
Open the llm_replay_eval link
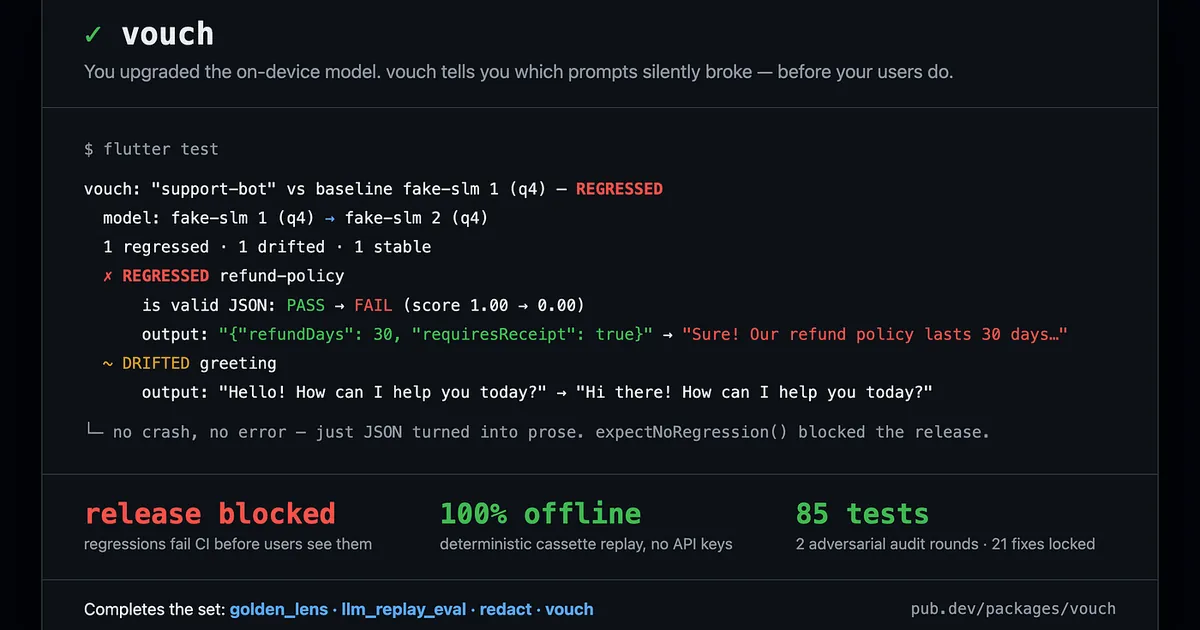tap(406, 609)
